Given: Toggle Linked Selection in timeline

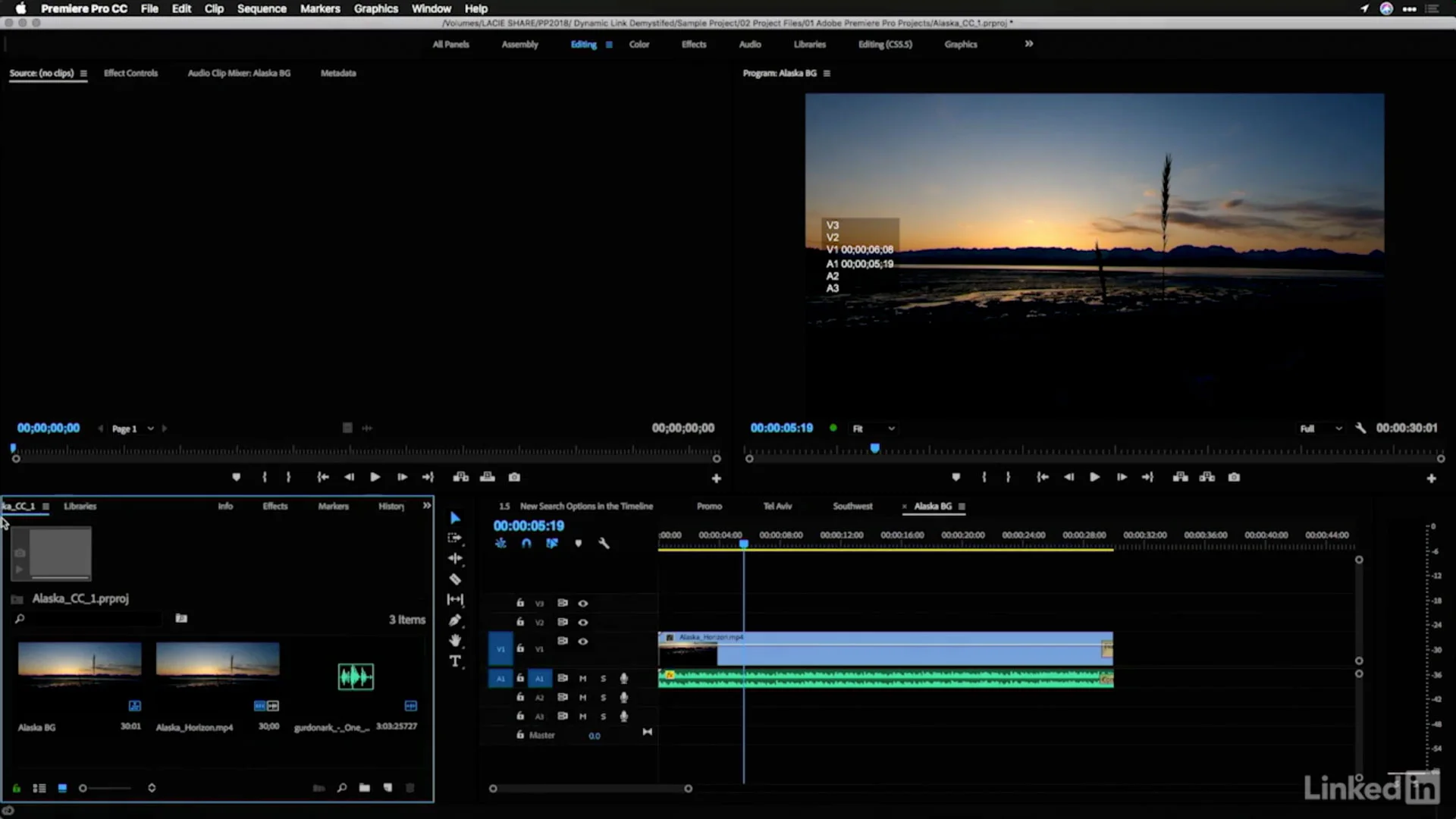Looking at the screenshot, I should pos(552,544).
